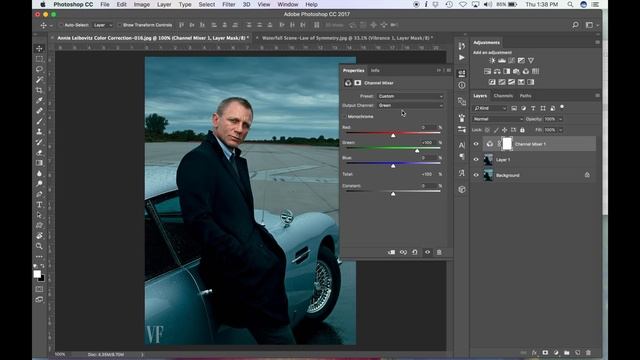Select the Lasso tool
Screen dimensions: 640x360
coord(39,69)
